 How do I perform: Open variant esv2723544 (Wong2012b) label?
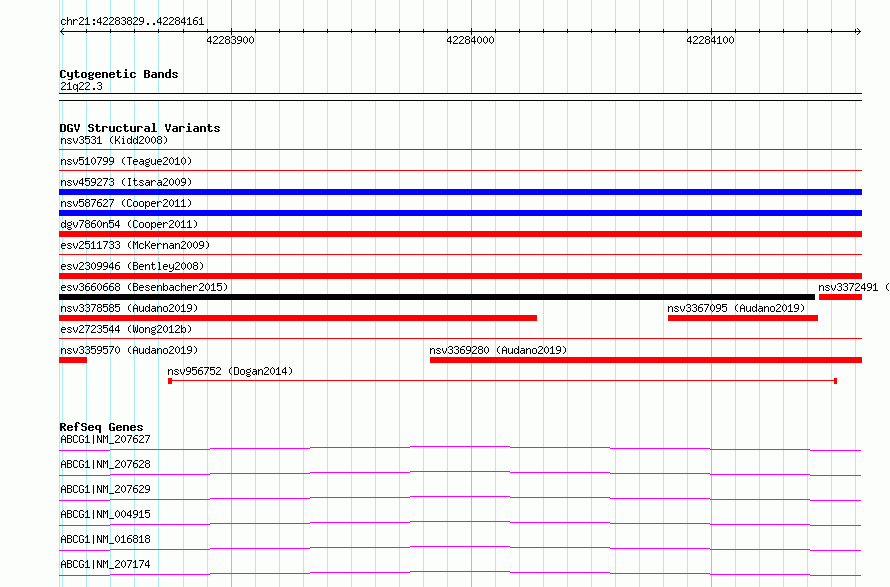tap(126, 329)
